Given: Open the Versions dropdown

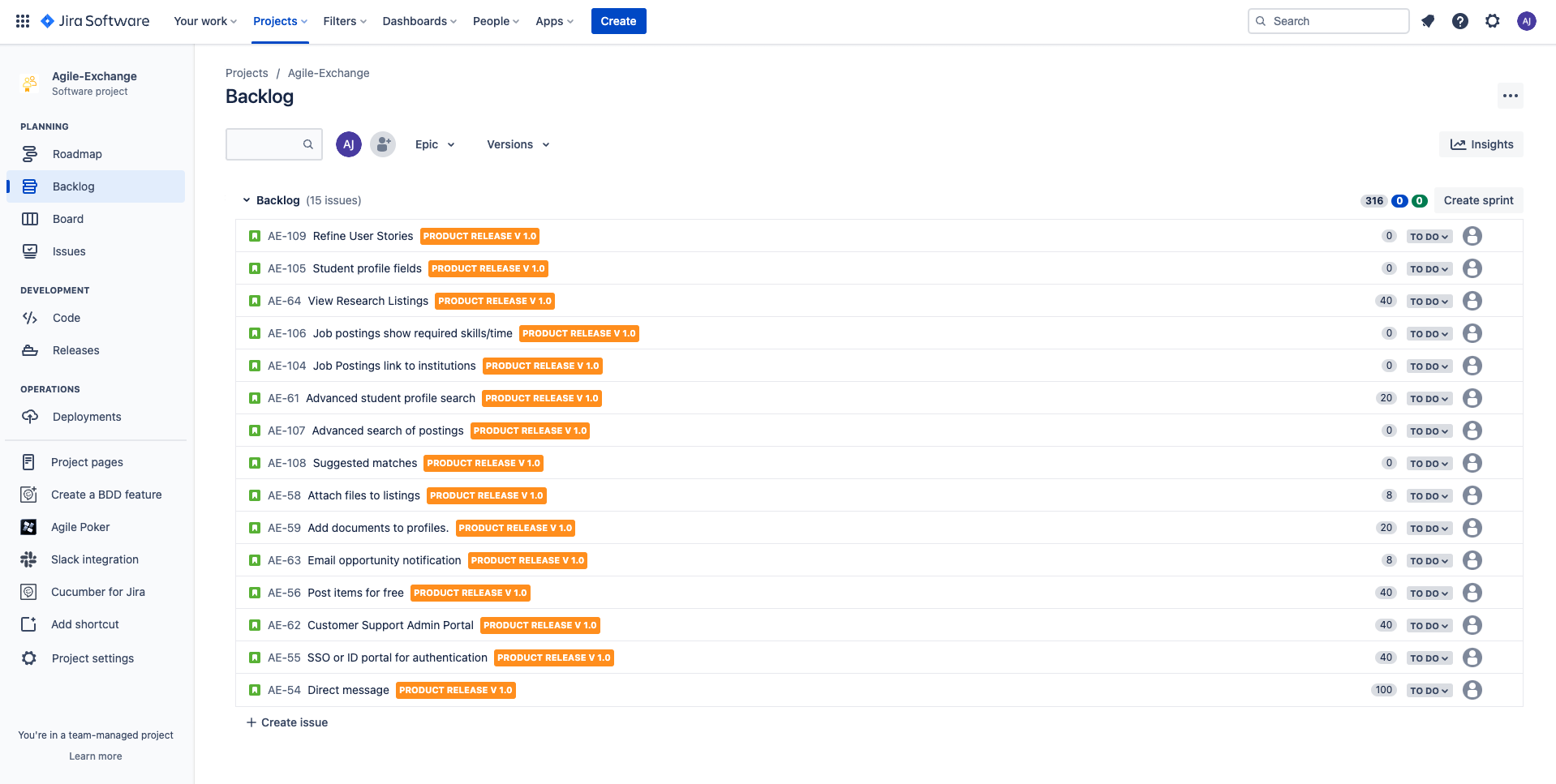Looking at the screenshot, I should [517, 144].
